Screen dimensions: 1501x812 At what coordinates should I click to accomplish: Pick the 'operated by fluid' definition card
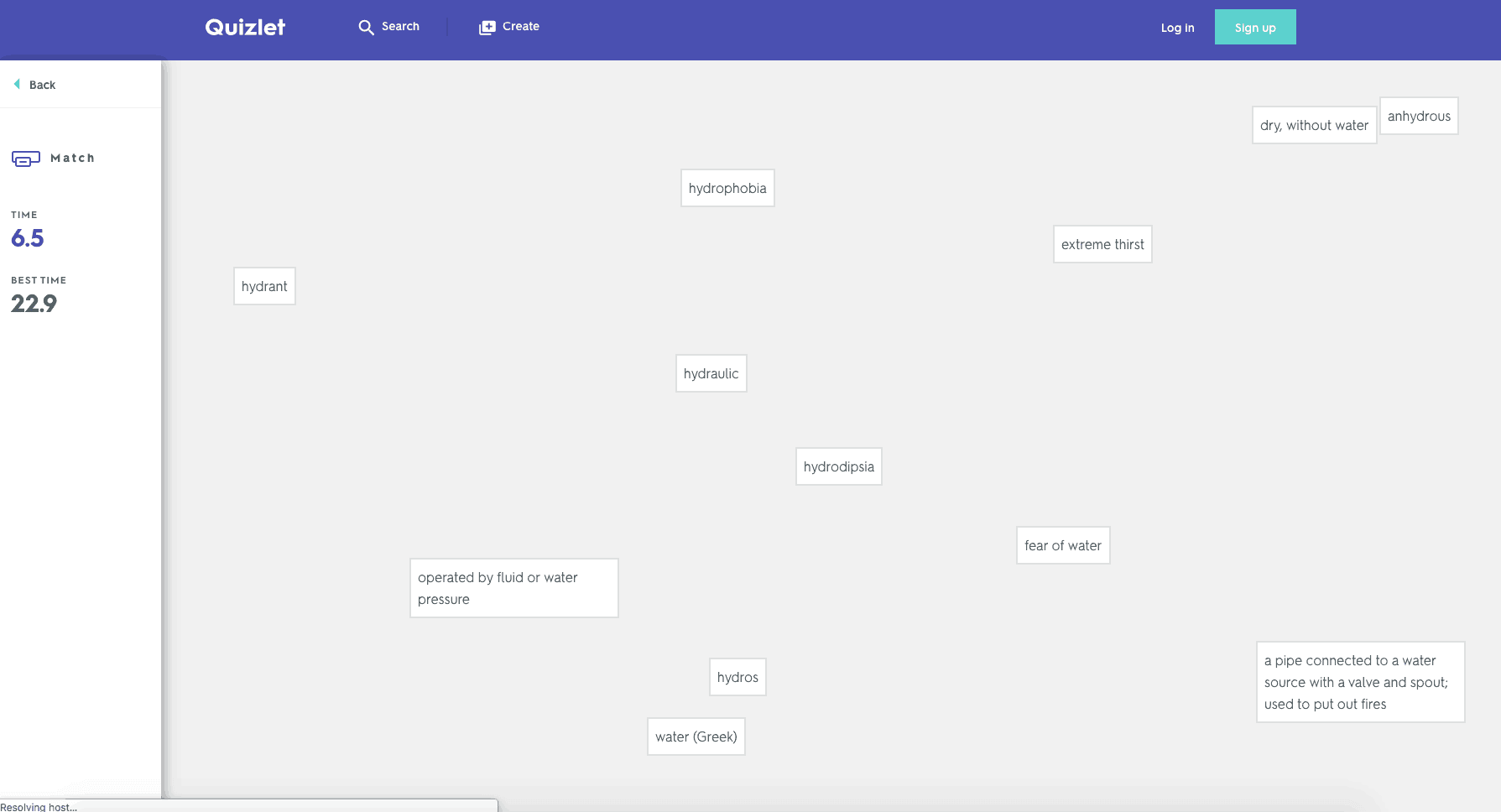(514, 588)
